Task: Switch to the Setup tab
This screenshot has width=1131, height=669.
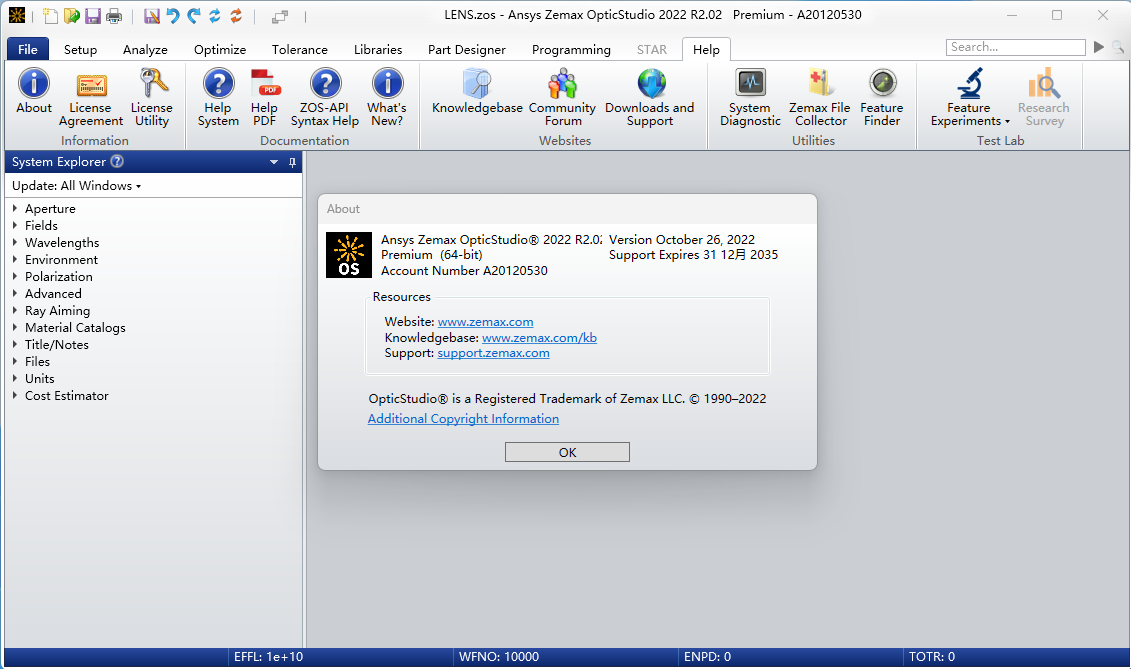Action: (x=80, y=49)
